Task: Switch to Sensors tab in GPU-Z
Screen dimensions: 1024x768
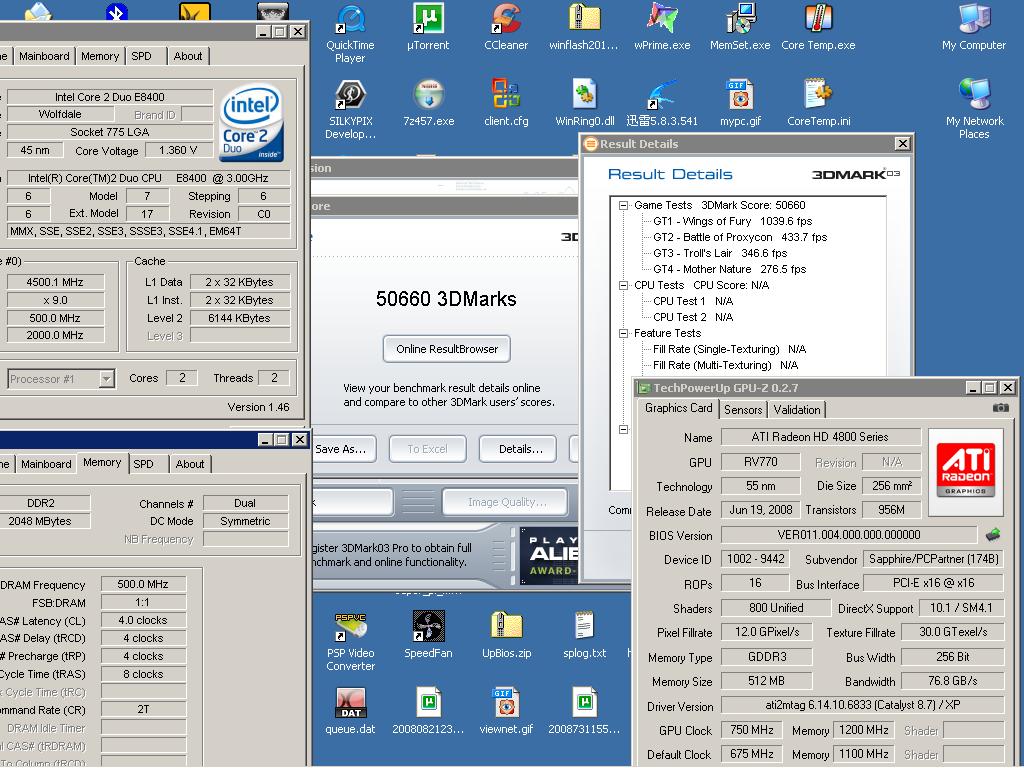Action: [x=743, y=409]
